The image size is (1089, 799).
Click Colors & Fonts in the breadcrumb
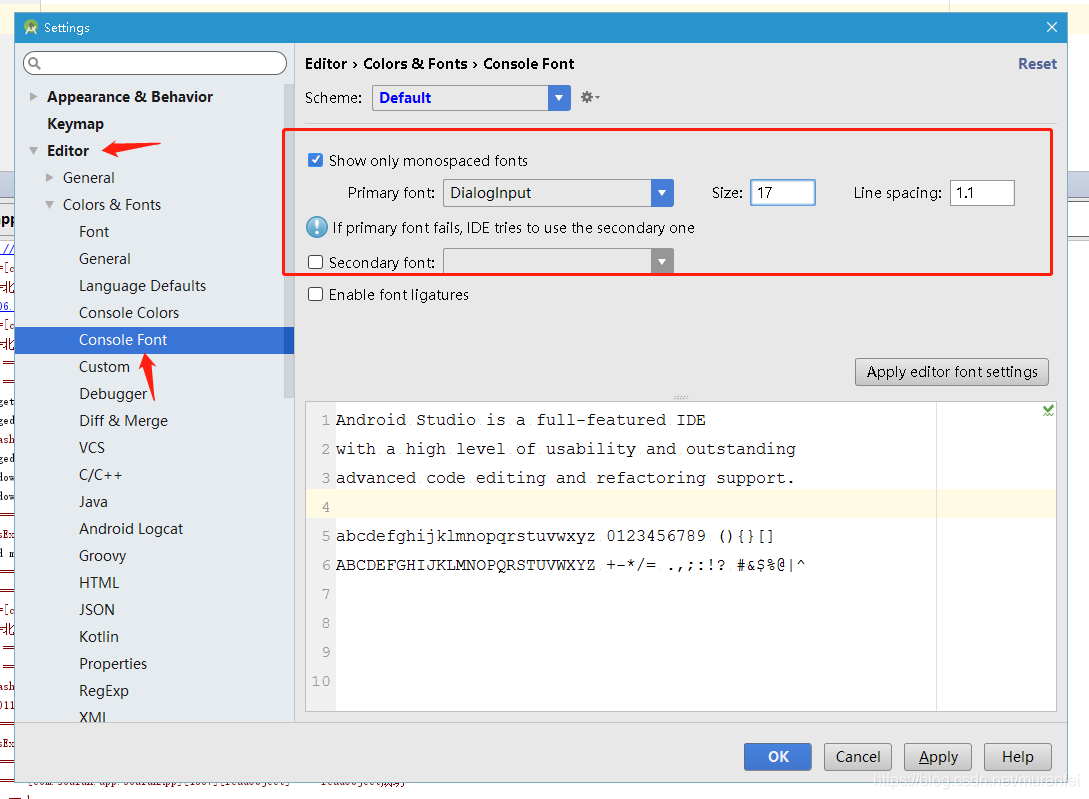tap(415, 64)
